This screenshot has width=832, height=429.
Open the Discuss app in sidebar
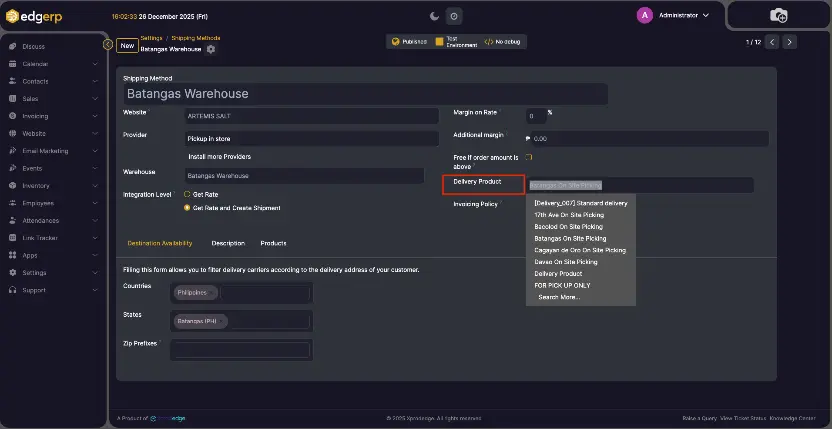click(33, 46)
